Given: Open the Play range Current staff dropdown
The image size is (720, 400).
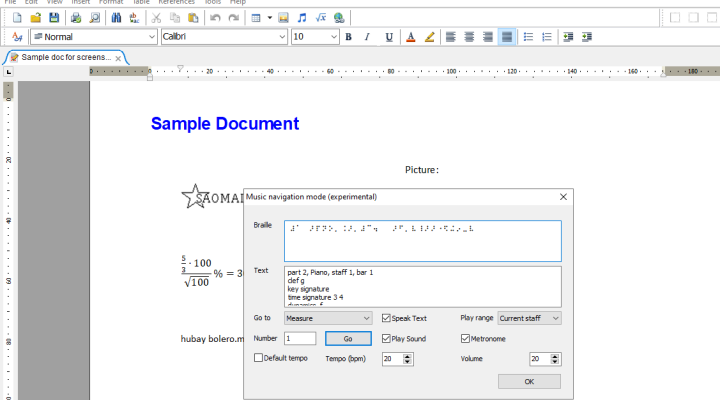Looking at the screenshot, I should 529,318.
